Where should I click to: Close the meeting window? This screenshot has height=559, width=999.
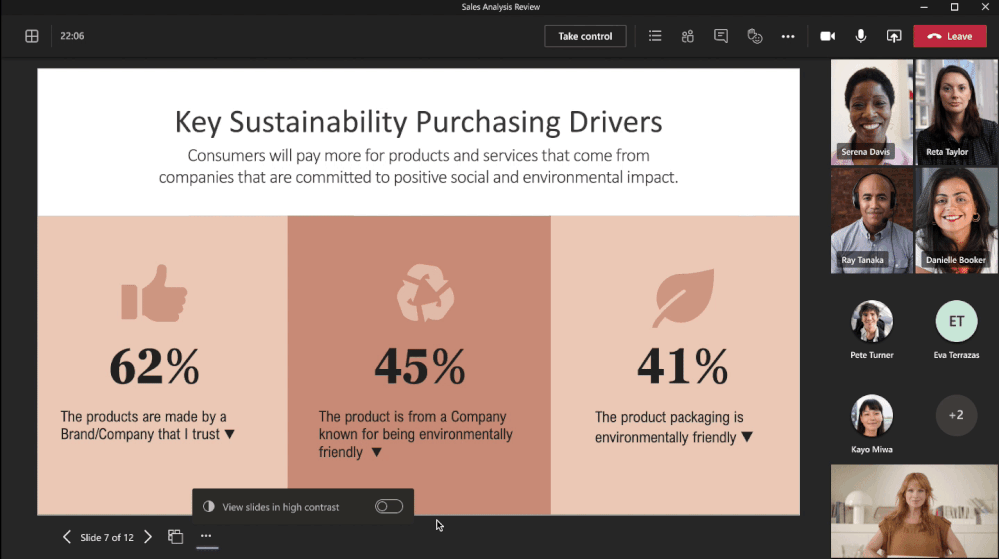(985, 7)
